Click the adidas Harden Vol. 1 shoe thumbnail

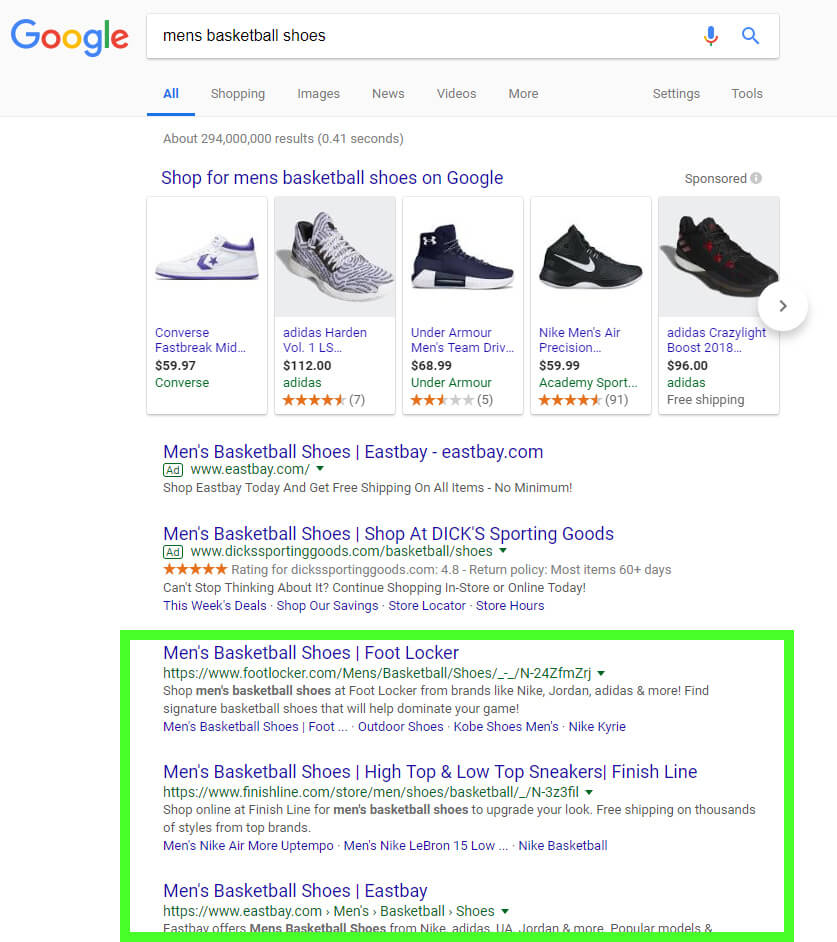334,257
